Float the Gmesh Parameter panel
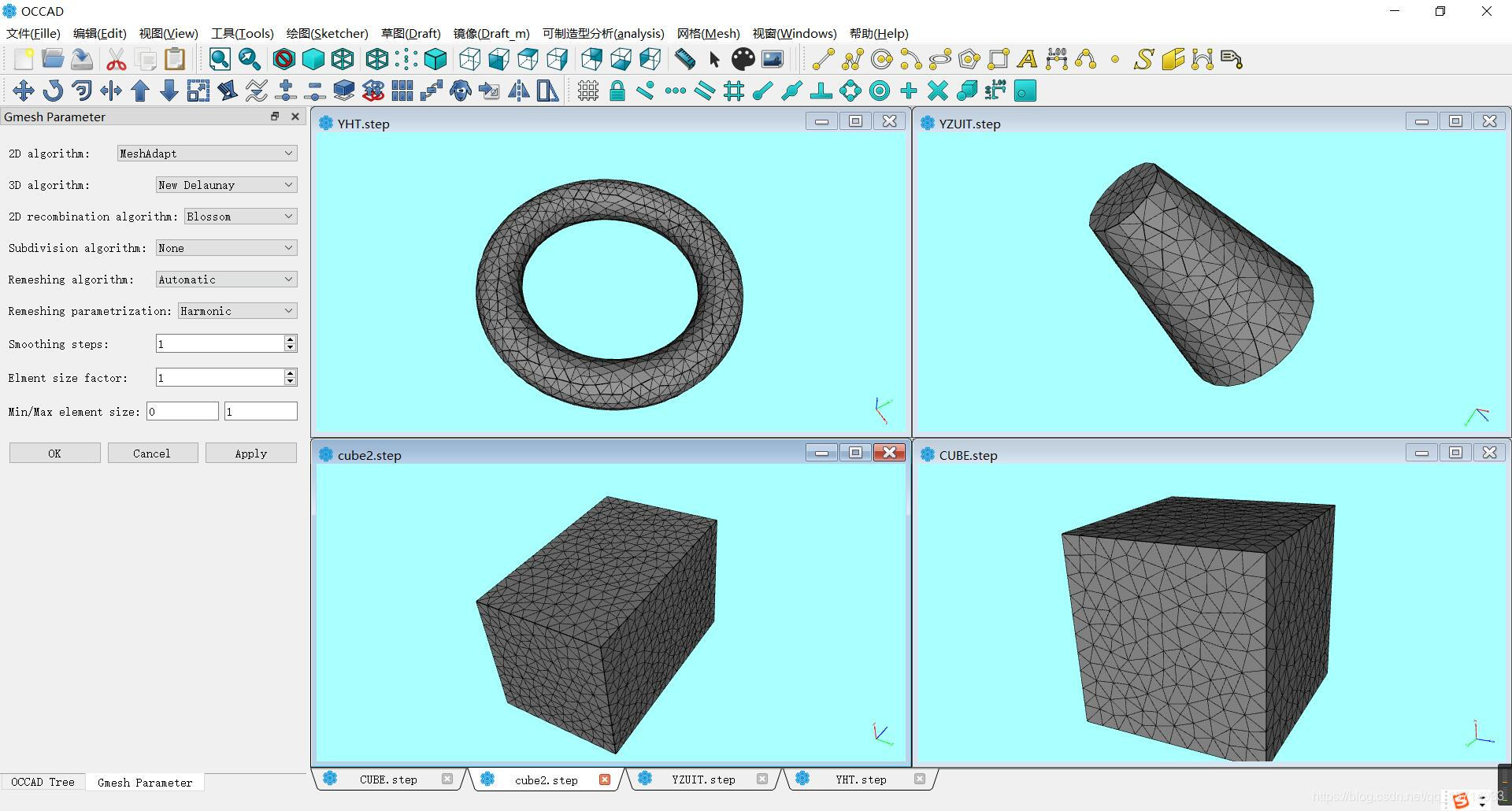The image size is (1512, 811). tap(275, 117)
